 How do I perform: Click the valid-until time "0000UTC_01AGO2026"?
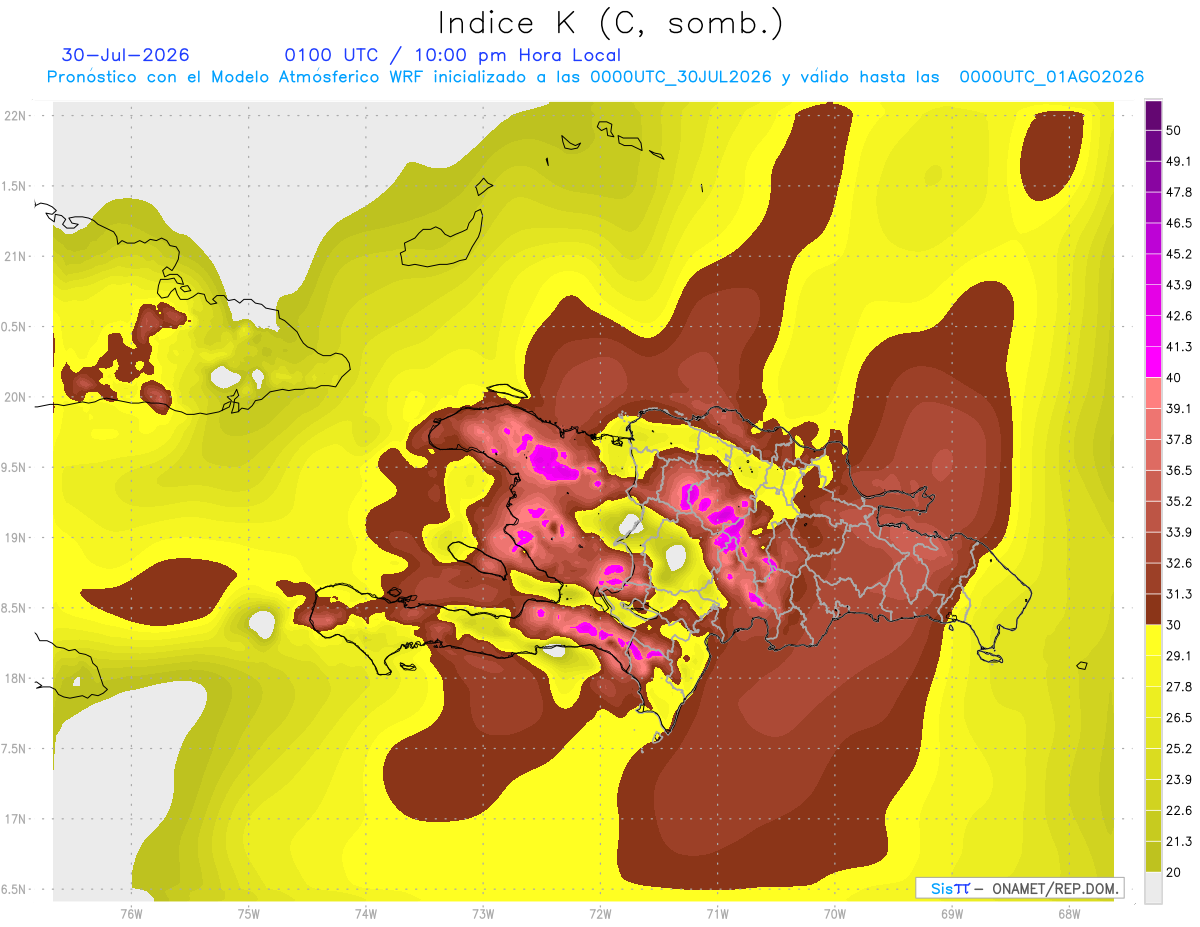tap(1051, 77)
